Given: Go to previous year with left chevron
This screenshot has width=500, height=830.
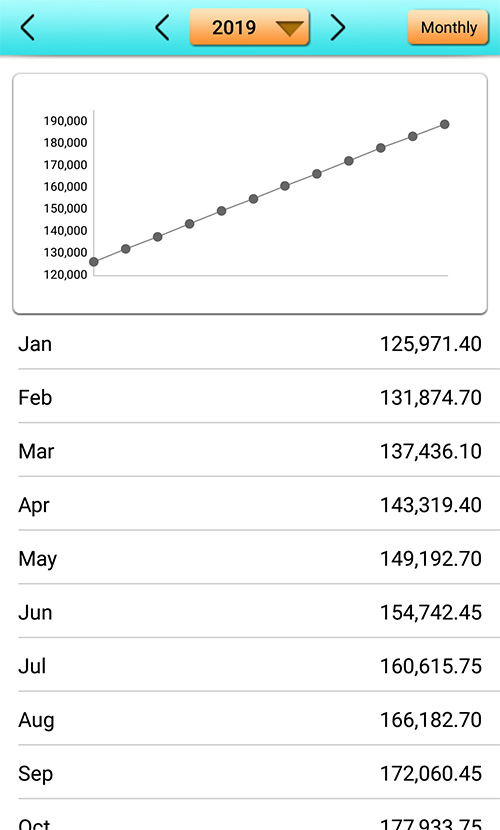Looking at the screenshot, I should [162, 28].
